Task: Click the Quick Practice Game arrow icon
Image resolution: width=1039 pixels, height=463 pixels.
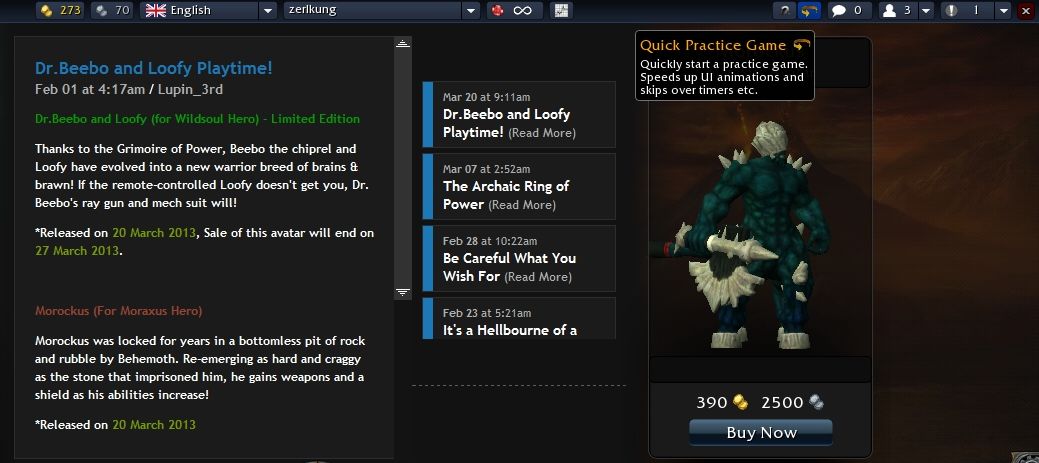Action: [x=806, y=11]
